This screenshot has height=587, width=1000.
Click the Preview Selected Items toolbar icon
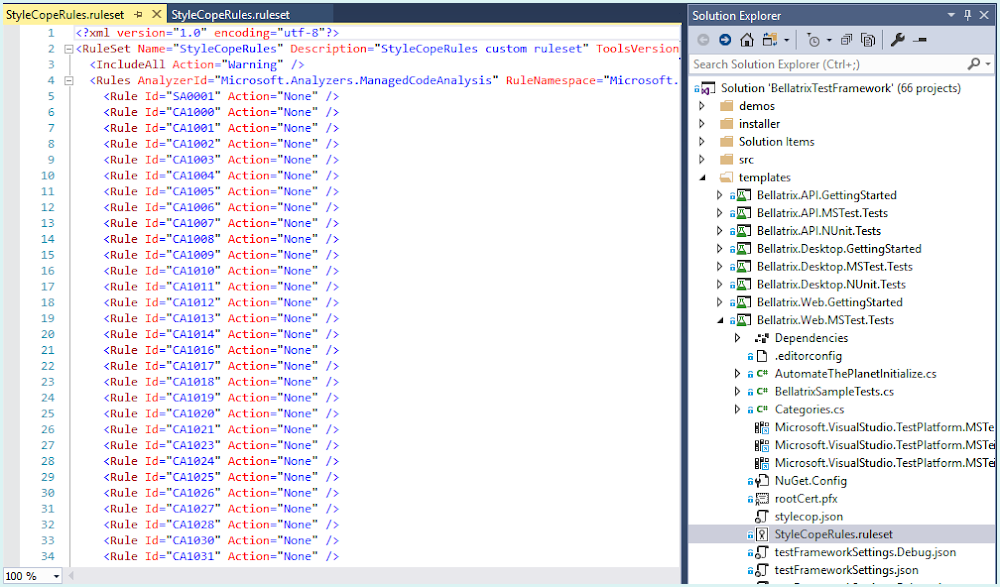(920, 40)
